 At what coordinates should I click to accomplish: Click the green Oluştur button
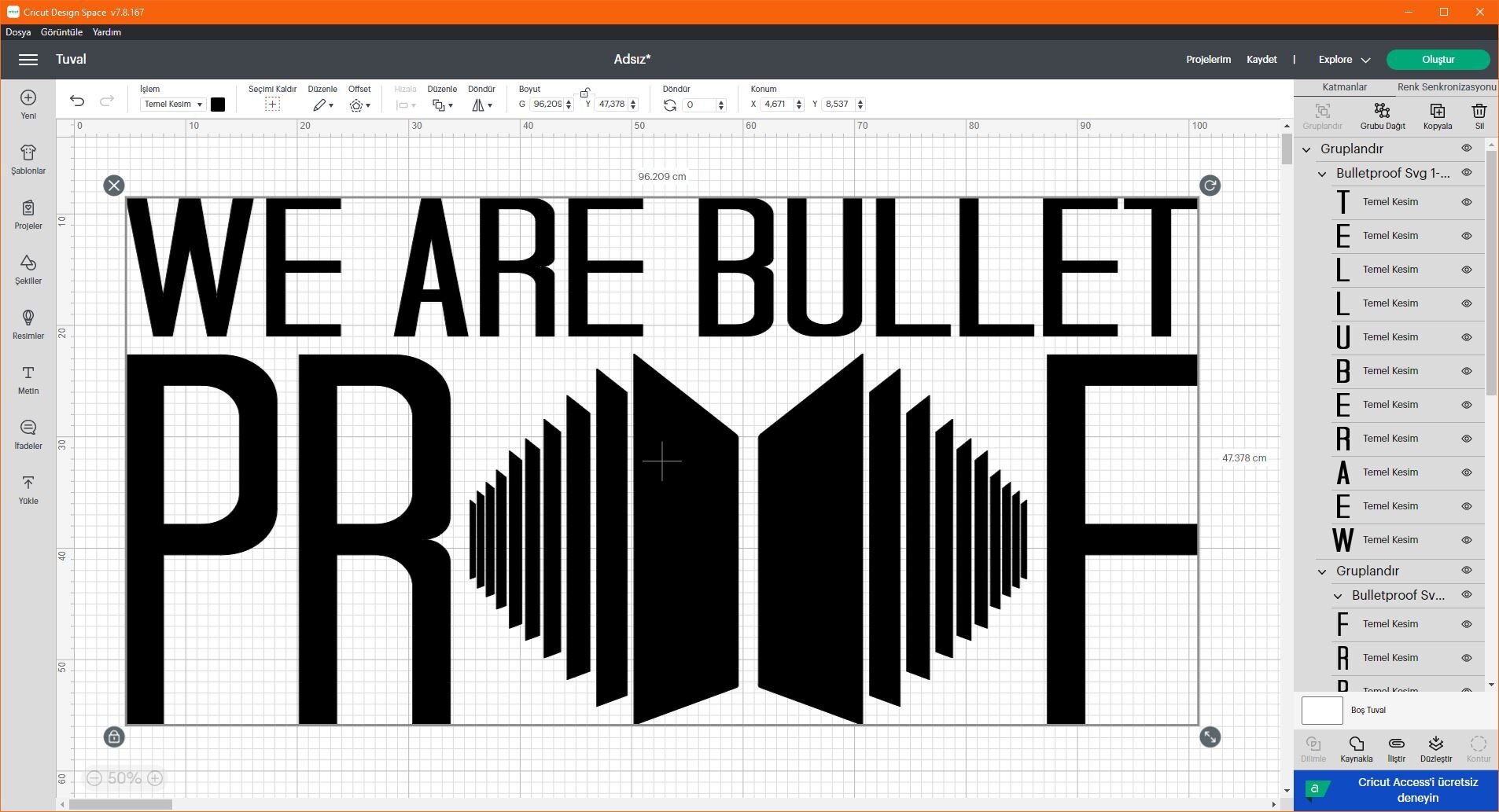click(1438, 59)
